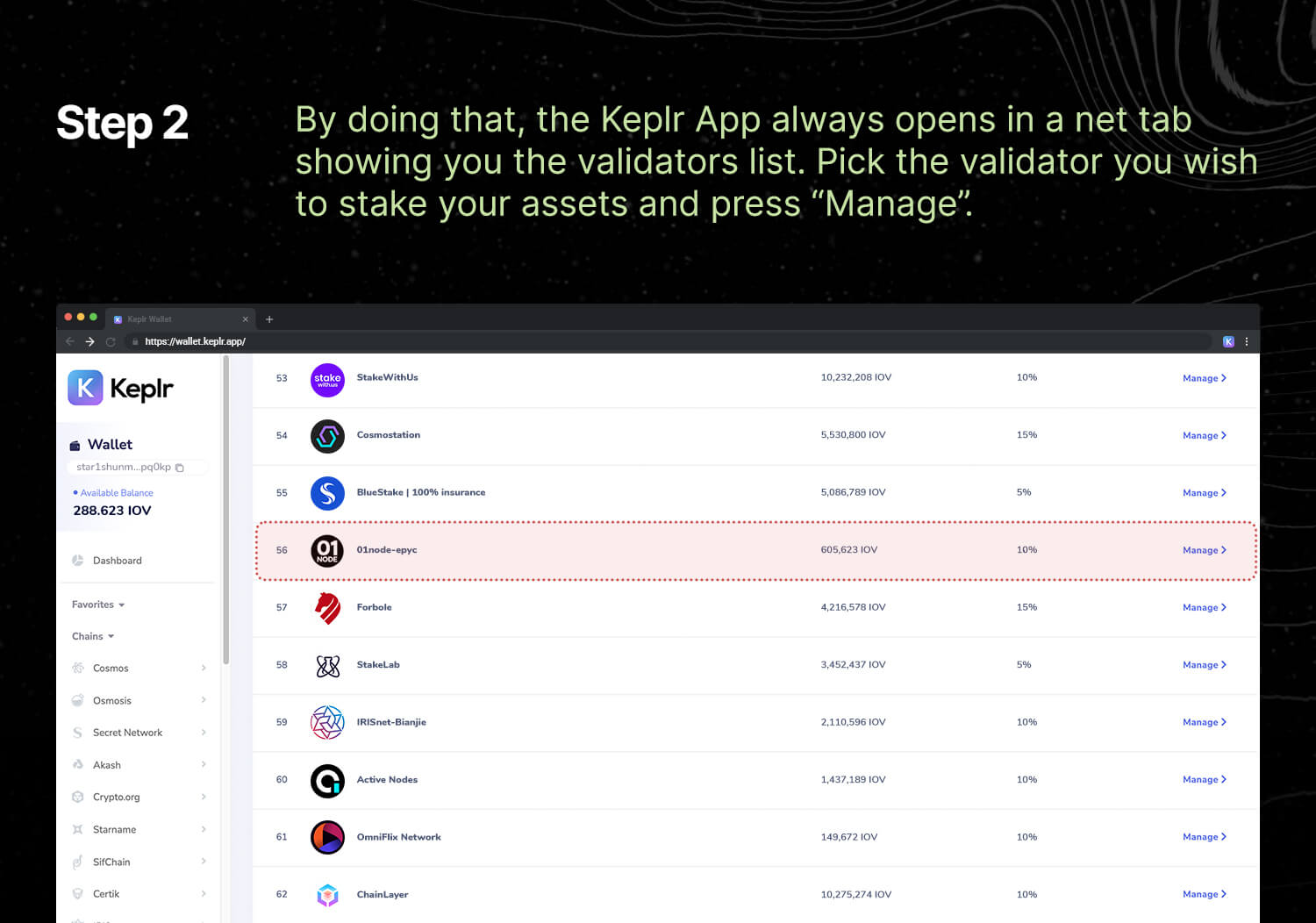The image size is (1316, 923).
Task: Click the Cosmostation validator logo
Action: 327,436
